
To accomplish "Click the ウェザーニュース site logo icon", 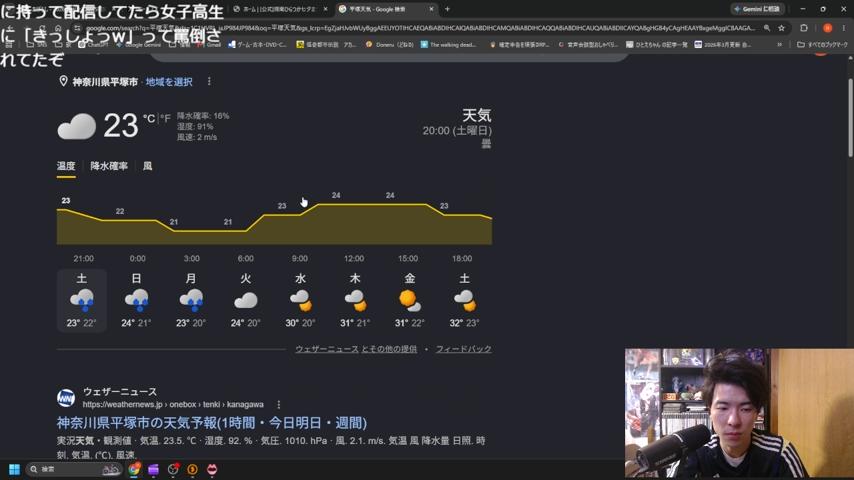I will 66,398.
